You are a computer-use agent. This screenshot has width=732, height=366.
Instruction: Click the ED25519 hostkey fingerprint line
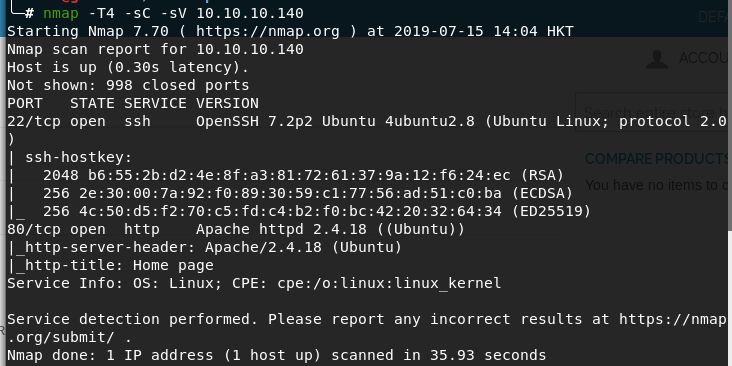pos(317,211)
